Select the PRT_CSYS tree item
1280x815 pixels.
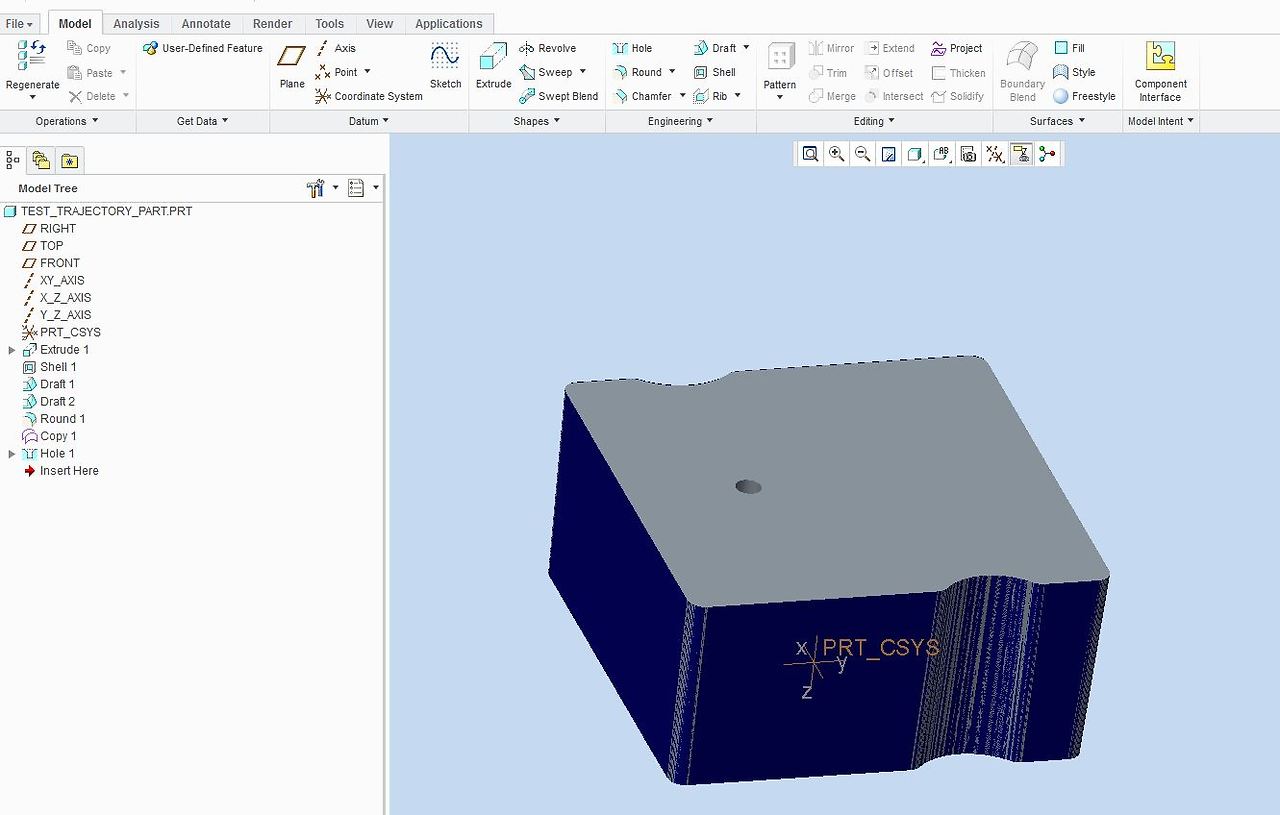[61, 332]
